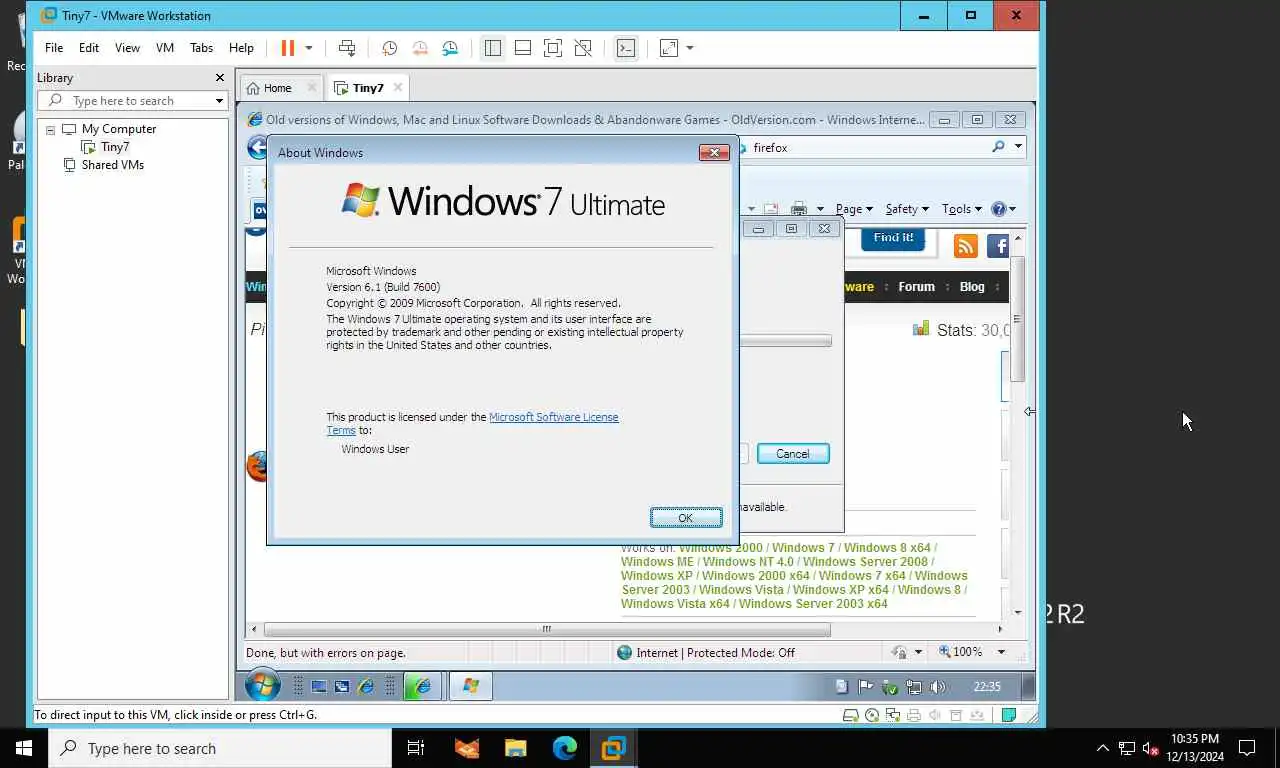The height and width of the screenshot is (768, 1280).
Task: Open the Blog link on OldVersion
Action: coord(972,287)
